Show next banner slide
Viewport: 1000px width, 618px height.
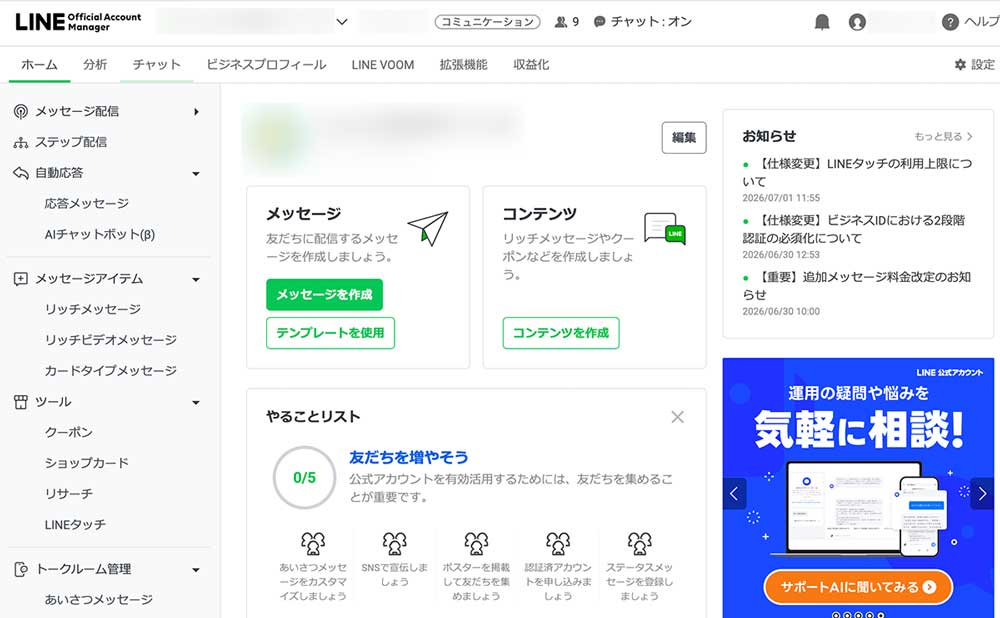pos(982,494)
